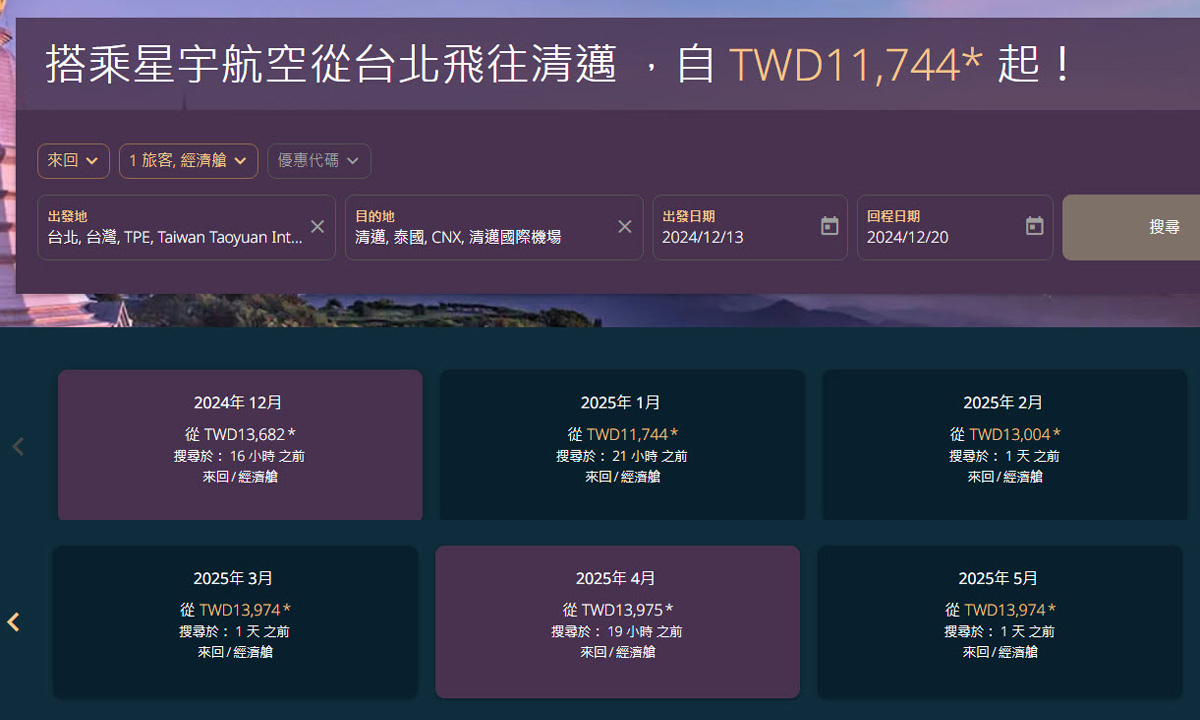
Task: Open the 2024年12月 fare card
Action: pyautogui.click(x=239, y=445)
